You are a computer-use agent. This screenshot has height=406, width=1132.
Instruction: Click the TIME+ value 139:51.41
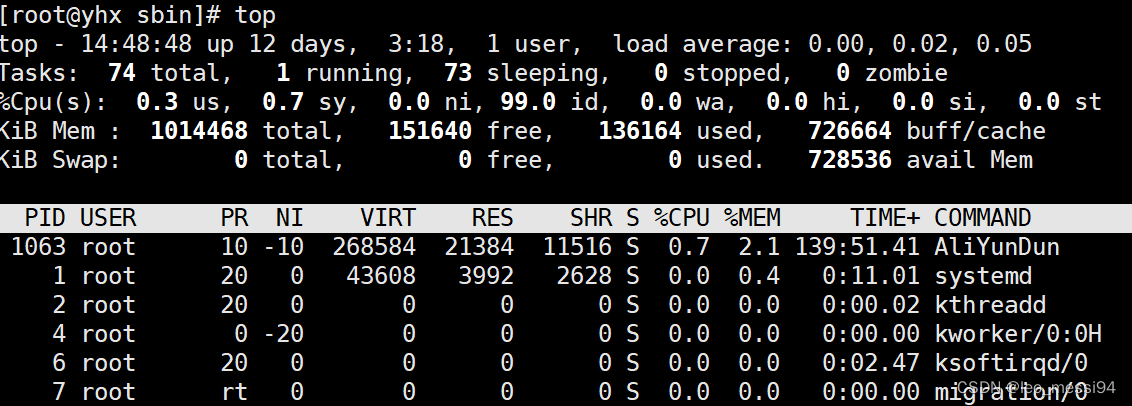tap(858, 247)
